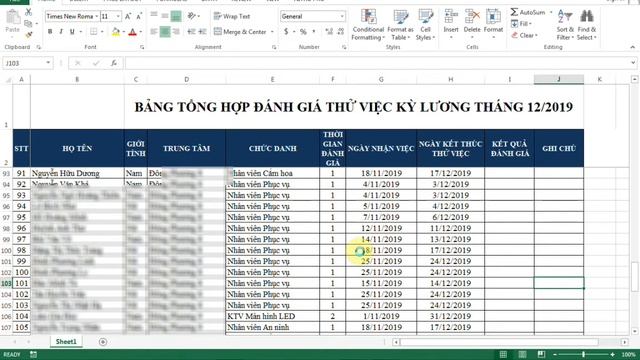The width and height of the screenshot is (640, 360).
Task: Select column H header
Action: click(x=451, y=79)
